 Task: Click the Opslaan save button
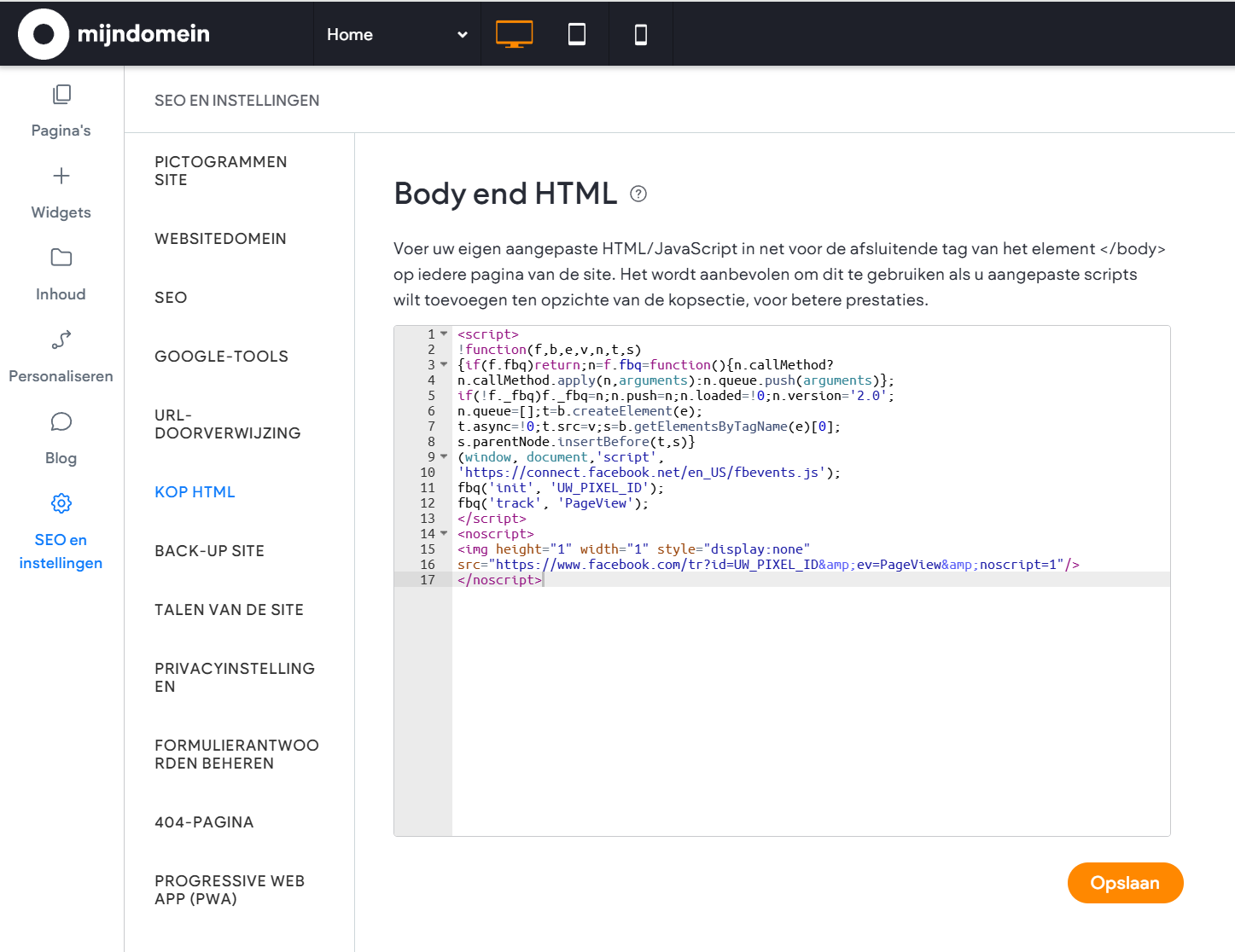[x=1125, y=883]
